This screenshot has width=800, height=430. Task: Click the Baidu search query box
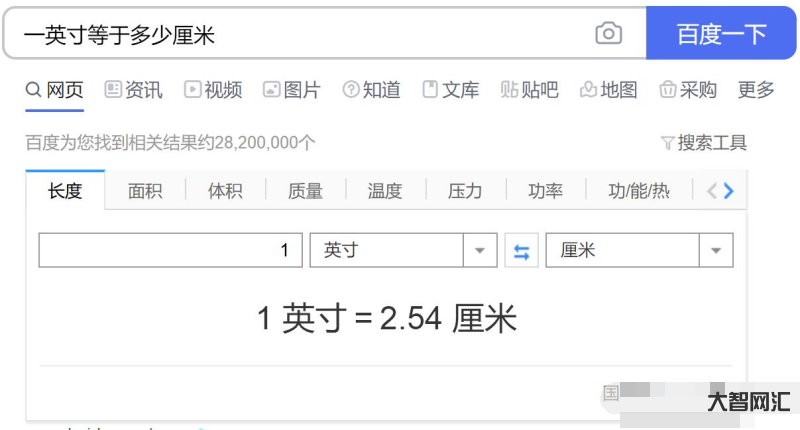coord(300,34)
